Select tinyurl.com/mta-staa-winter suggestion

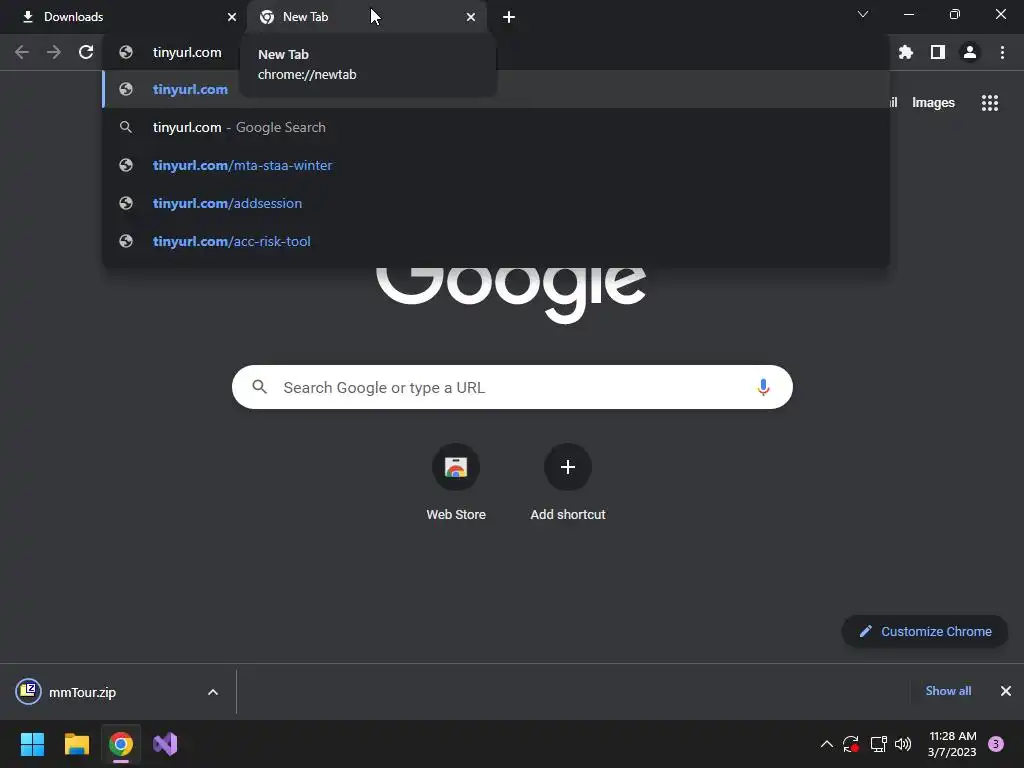[x=496, y=165]
